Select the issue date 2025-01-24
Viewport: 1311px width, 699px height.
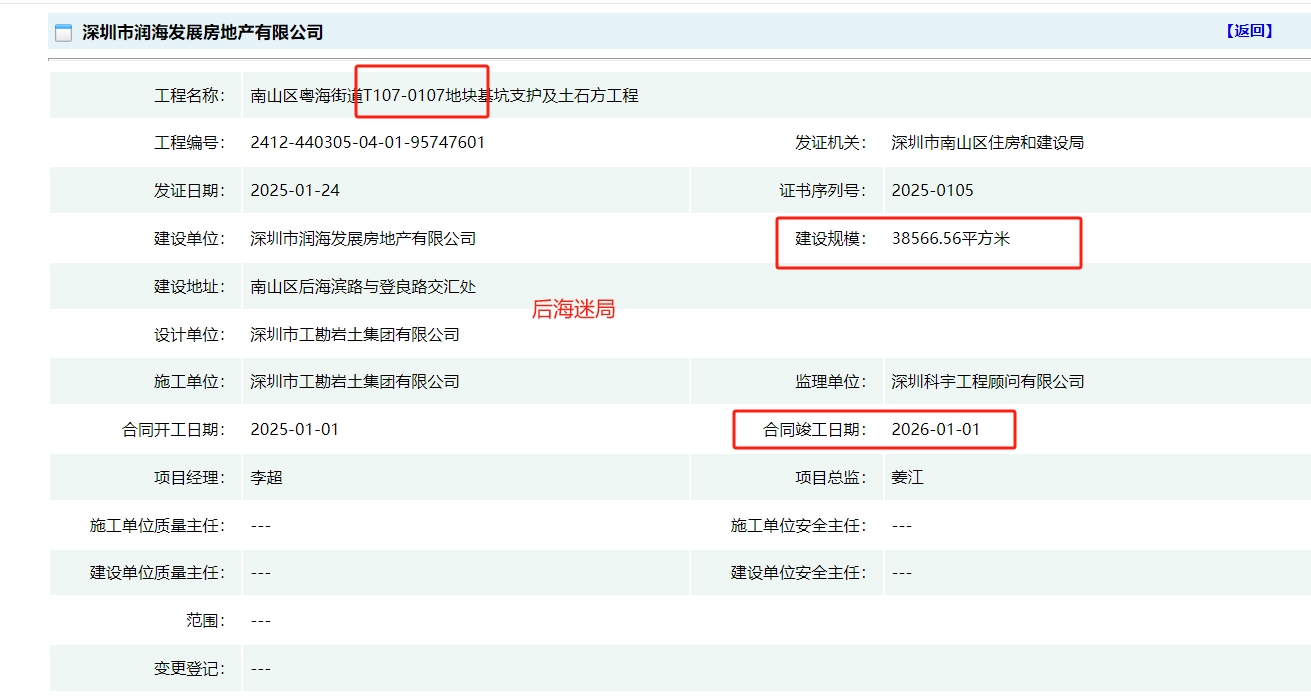pos(295,191)
